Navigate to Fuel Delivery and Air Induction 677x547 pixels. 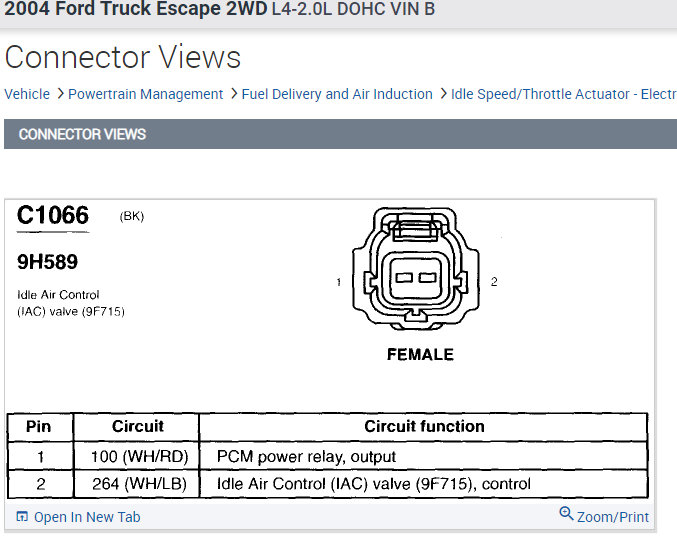pyautogui.click(x=337, y=94)
